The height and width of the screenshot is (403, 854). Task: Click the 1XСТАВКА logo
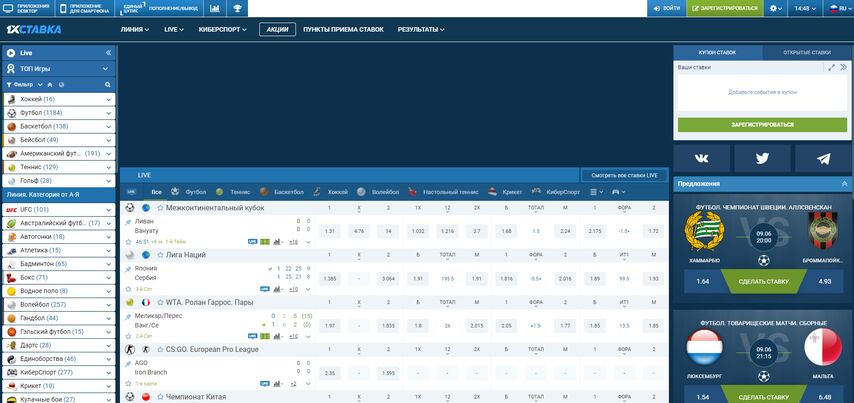tap(34, 29)
